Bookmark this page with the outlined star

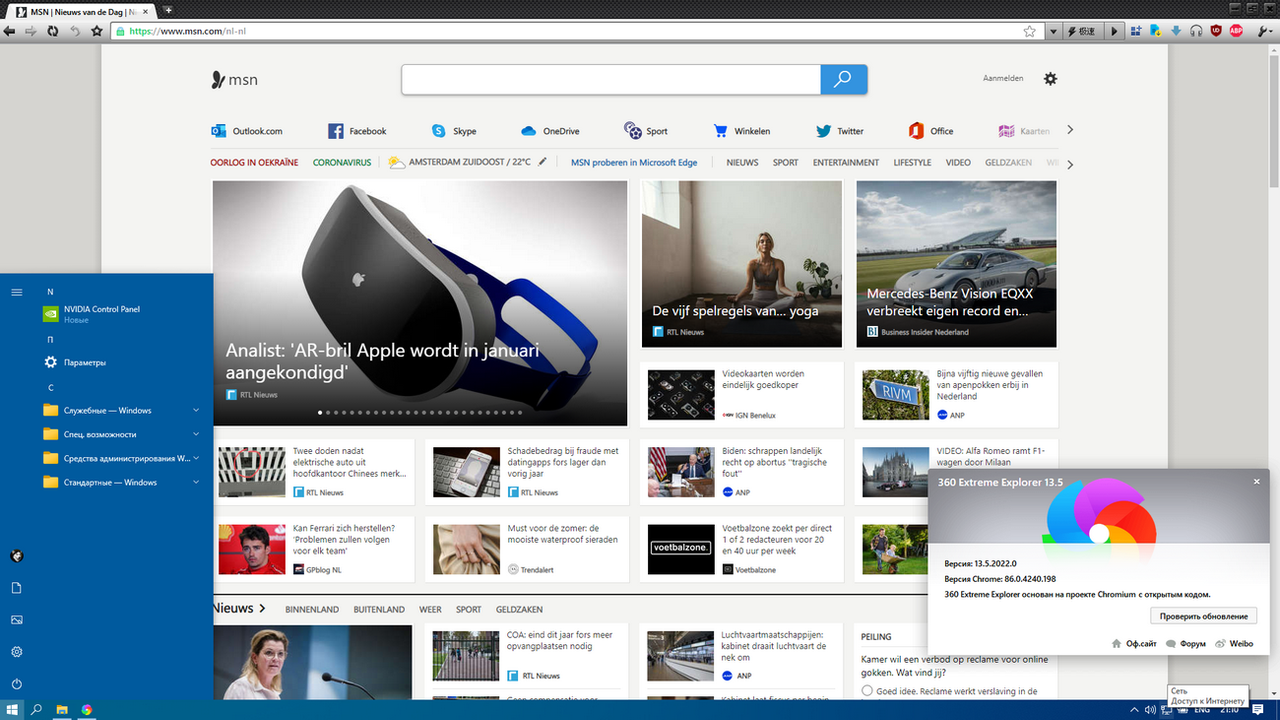click(1030, 31)
